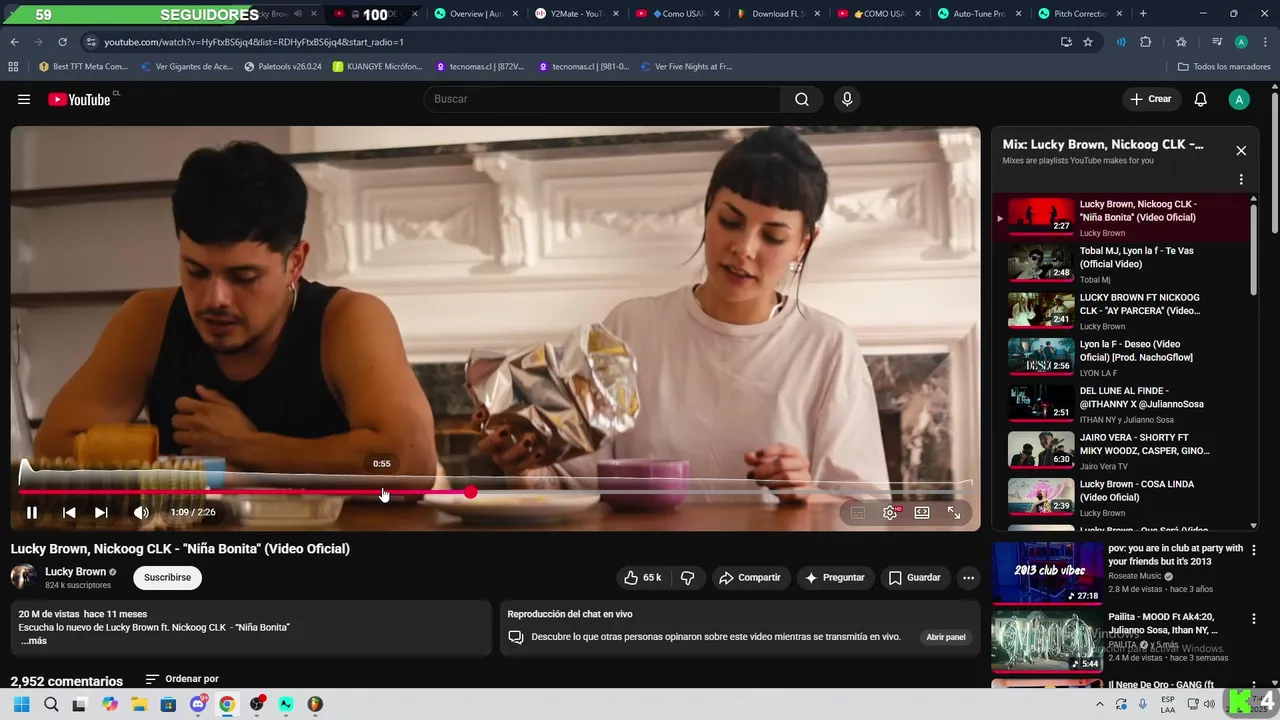The image size is (1280, 720).
Task: Play Lyon la F Deseo video
Action: tap(1120, 358)
